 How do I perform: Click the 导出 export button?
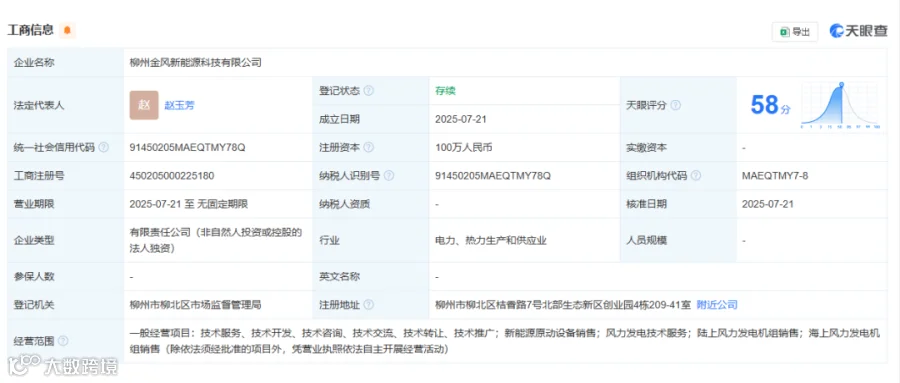point(794,32)
